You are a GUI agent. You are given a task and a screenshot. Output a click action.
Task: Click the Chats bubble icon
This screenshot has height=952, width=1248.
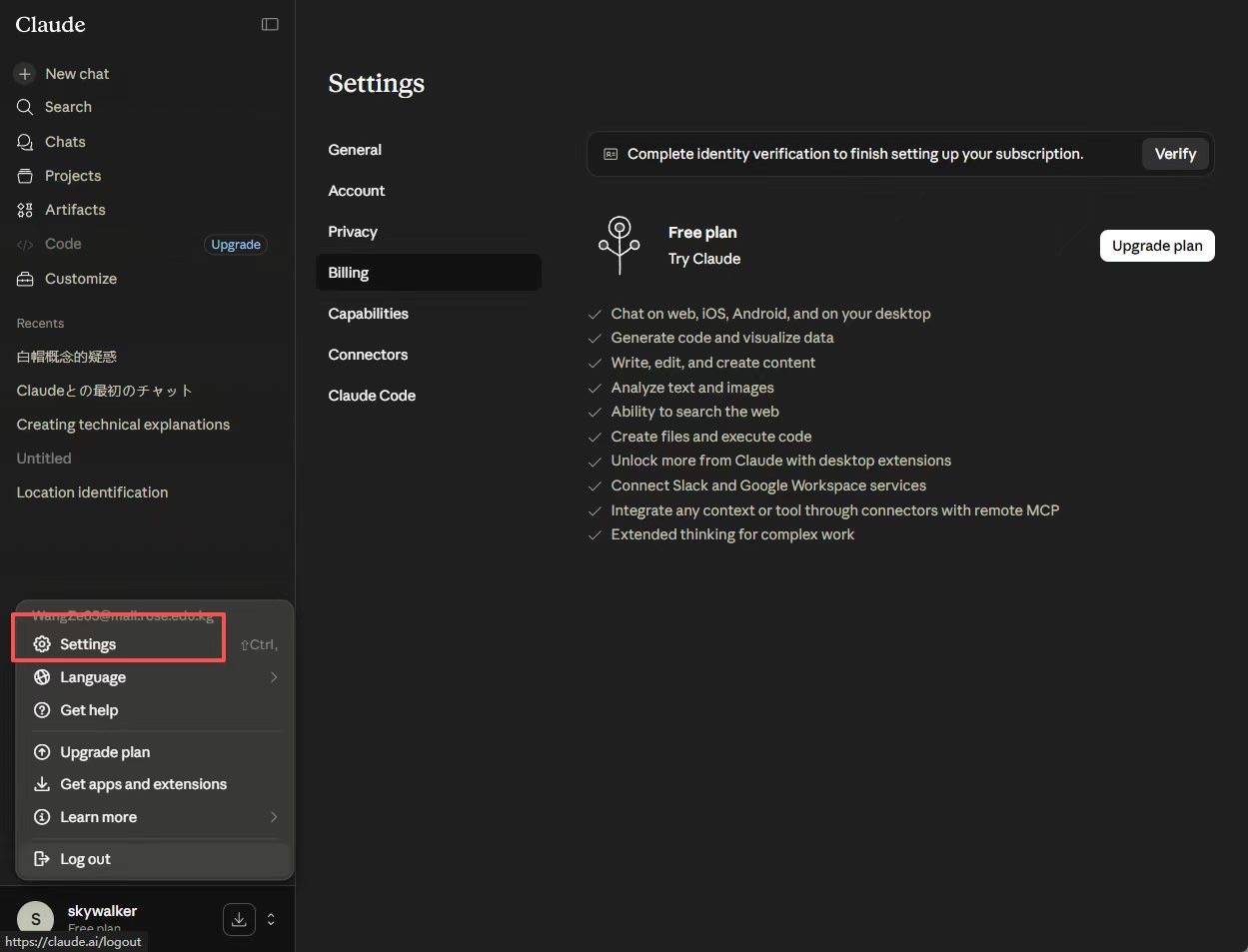[25, 142]
